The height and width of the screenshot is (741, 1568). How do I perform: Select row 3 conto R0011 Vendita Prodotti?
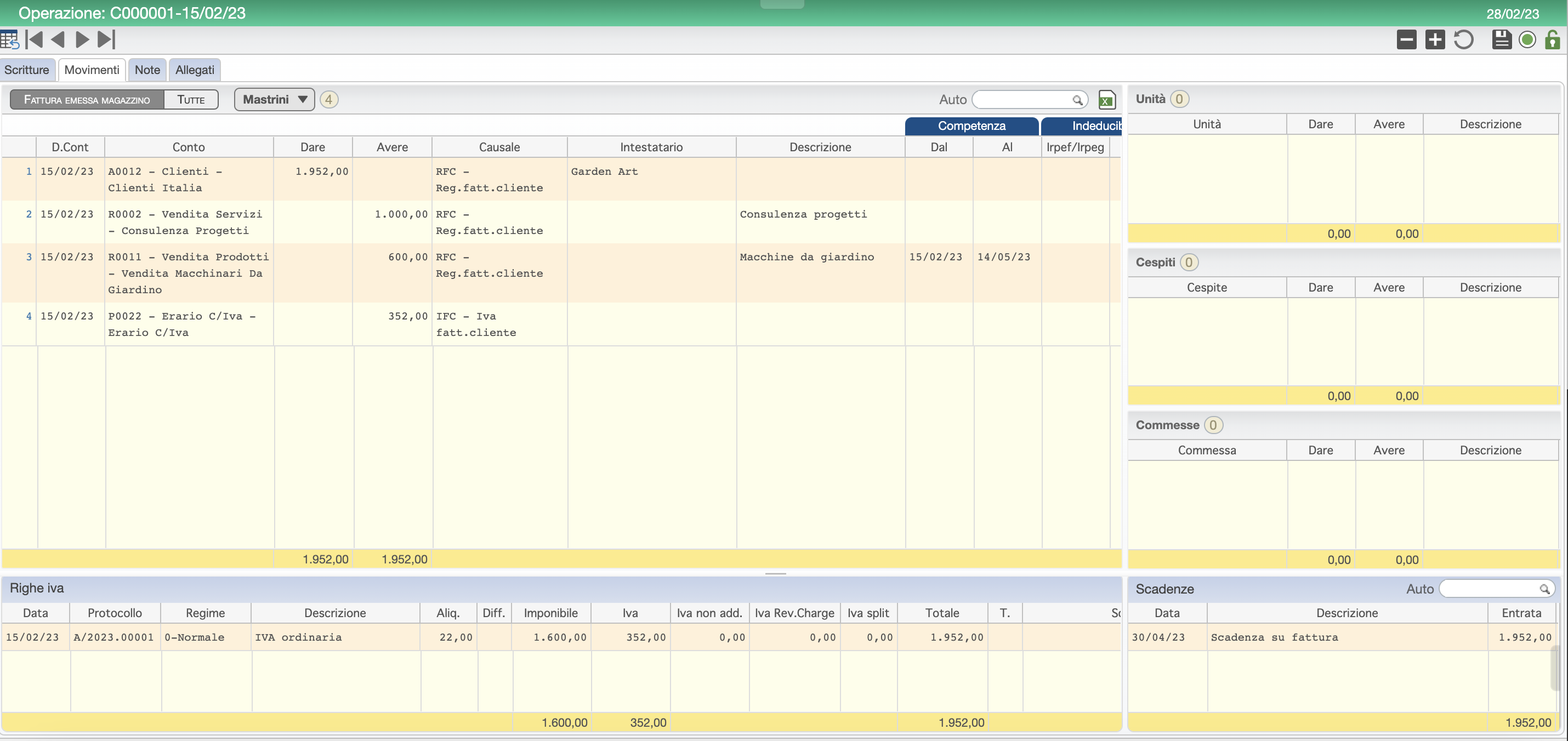point(189,273)
